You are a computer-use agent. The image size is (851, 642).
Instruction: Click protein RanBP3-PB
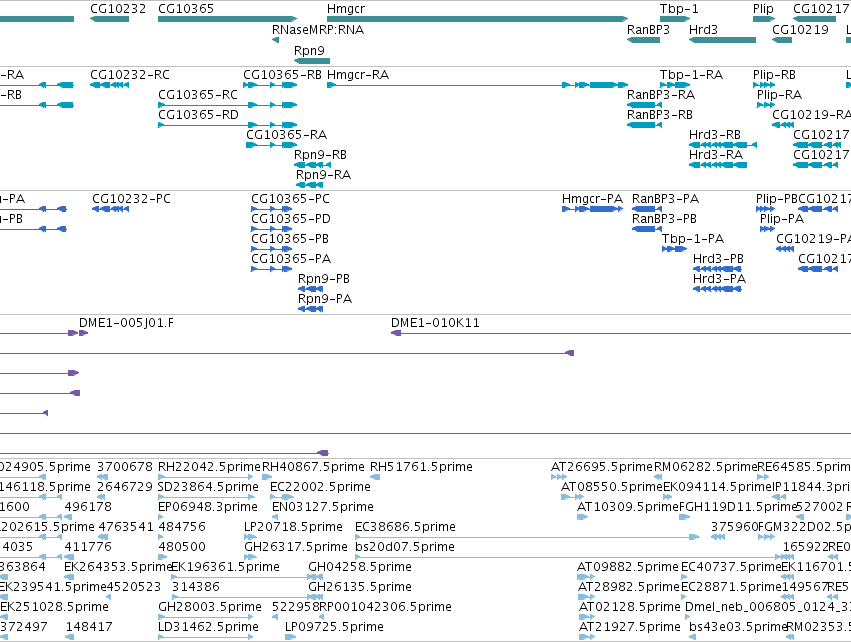(x=664, y=219)
